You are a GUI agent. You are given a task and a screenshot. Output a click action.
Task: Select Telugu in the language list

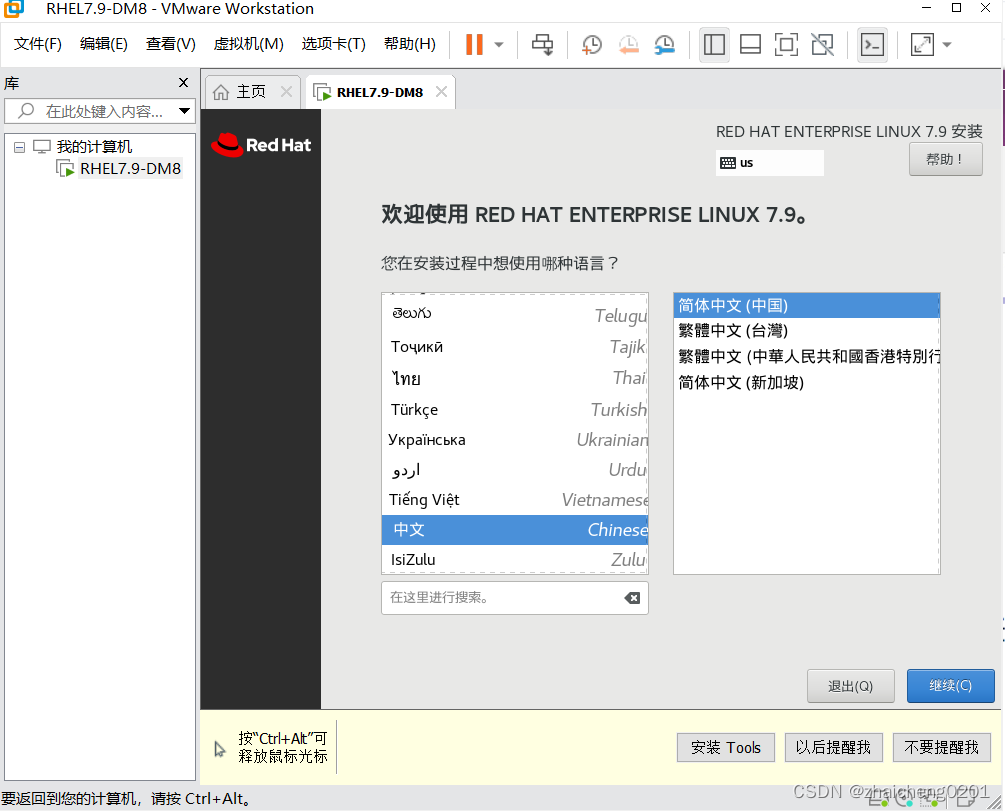pos(515,314)
